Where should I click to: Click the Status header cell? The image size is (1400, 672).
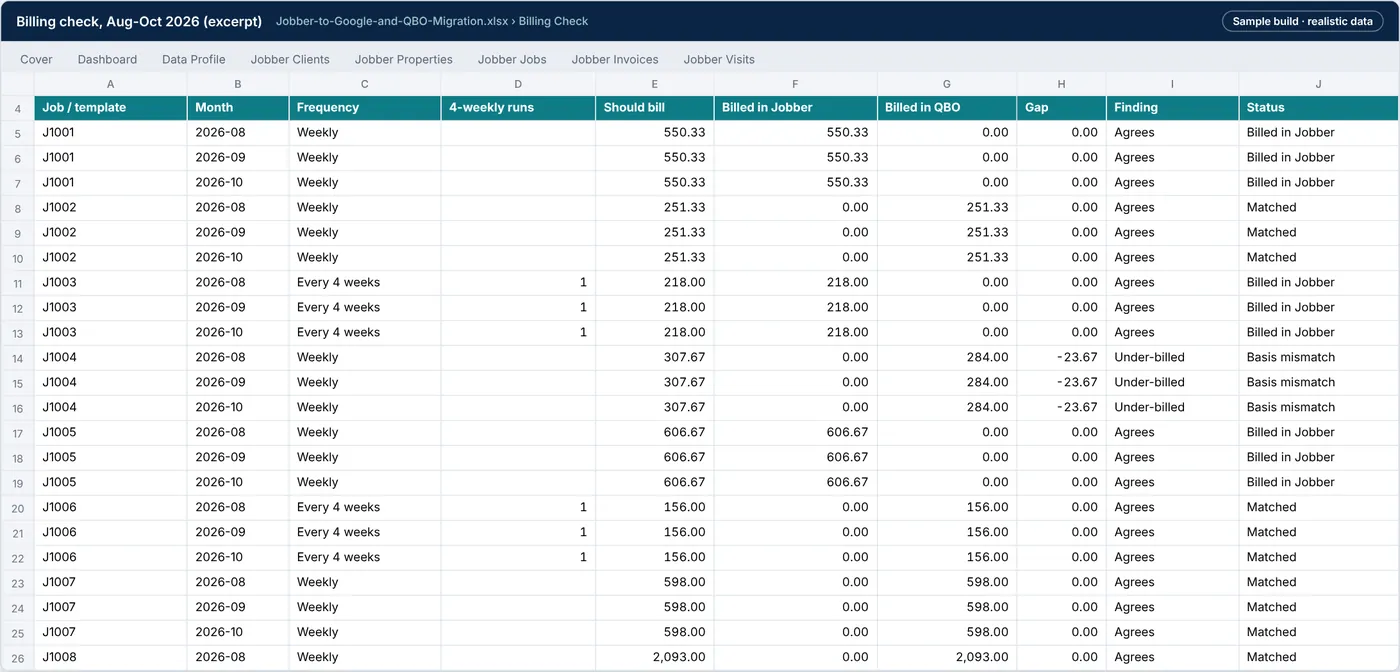point(1319,107)
